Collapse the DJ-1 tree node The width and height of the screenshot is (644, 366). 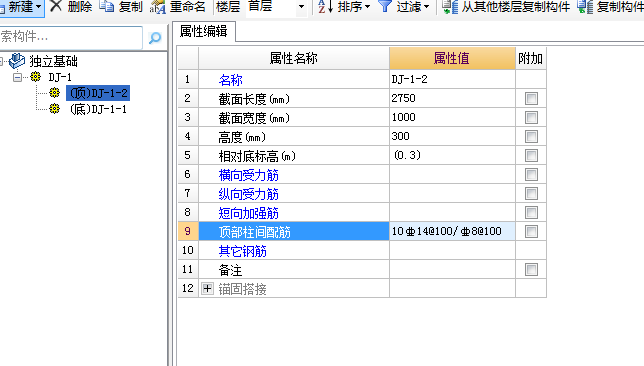tap(17, 77)
